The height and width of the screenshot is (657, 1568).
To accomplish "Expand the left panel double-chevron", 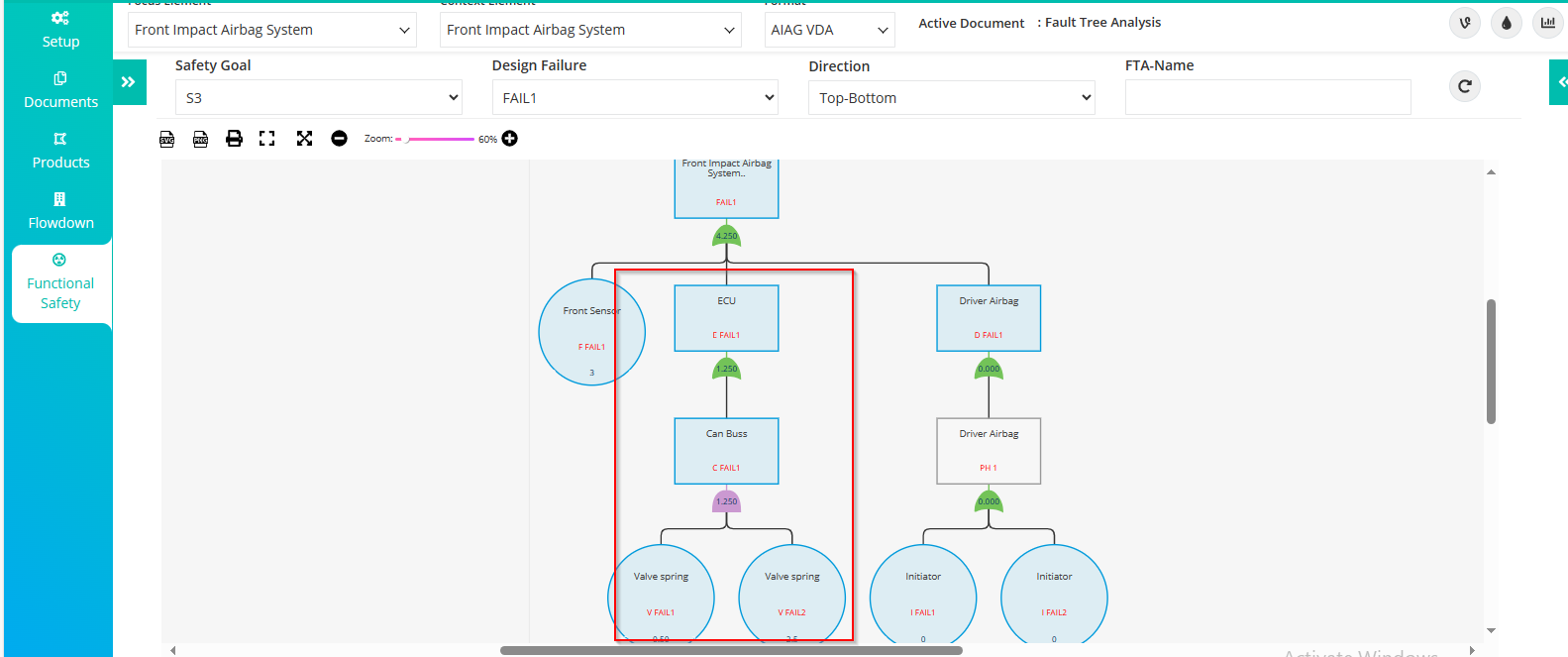I will point(129,82).
